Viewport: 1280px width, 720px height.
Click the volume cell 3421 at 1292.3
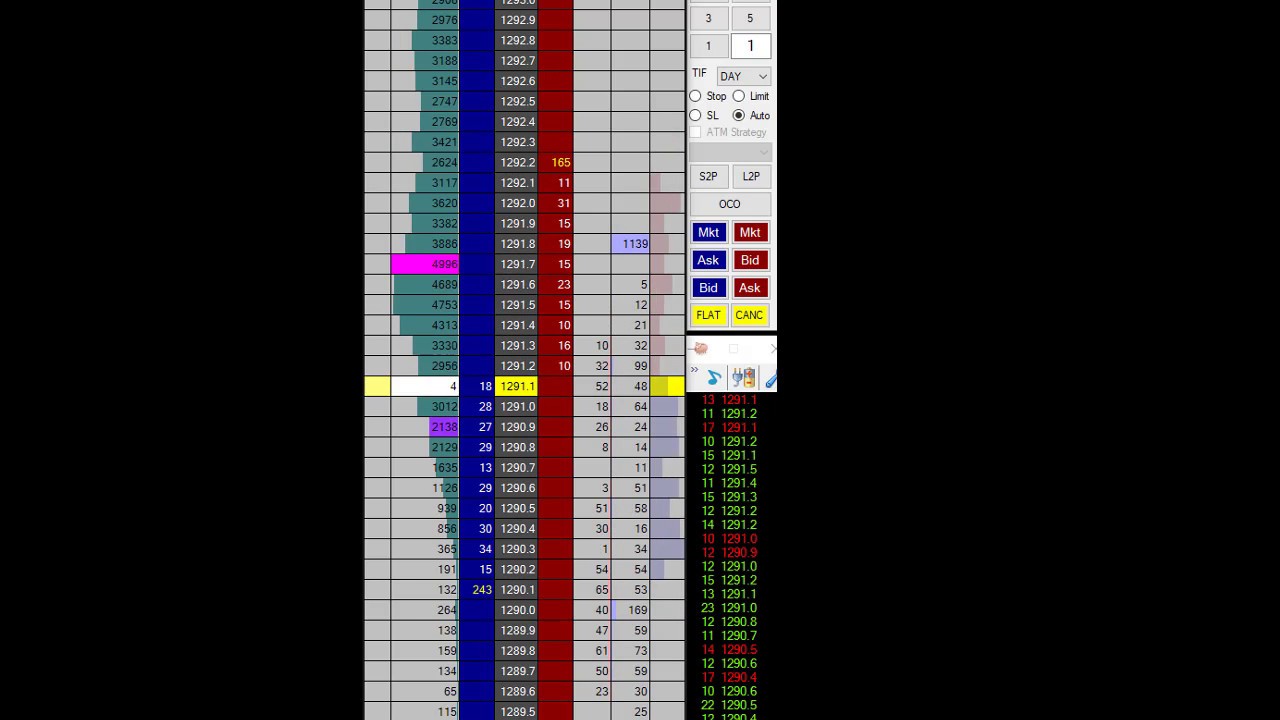coord(425,142)
